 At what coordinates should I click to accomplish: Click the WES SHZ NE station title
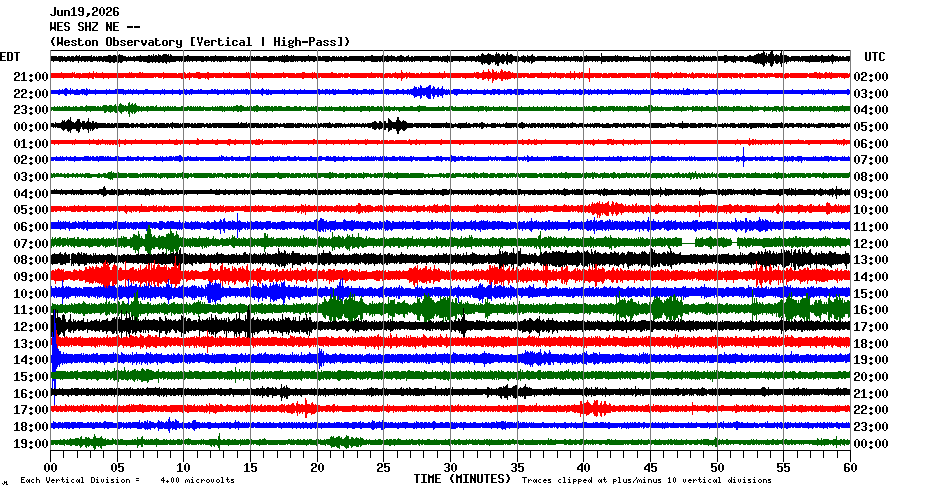tap(95, 27)
